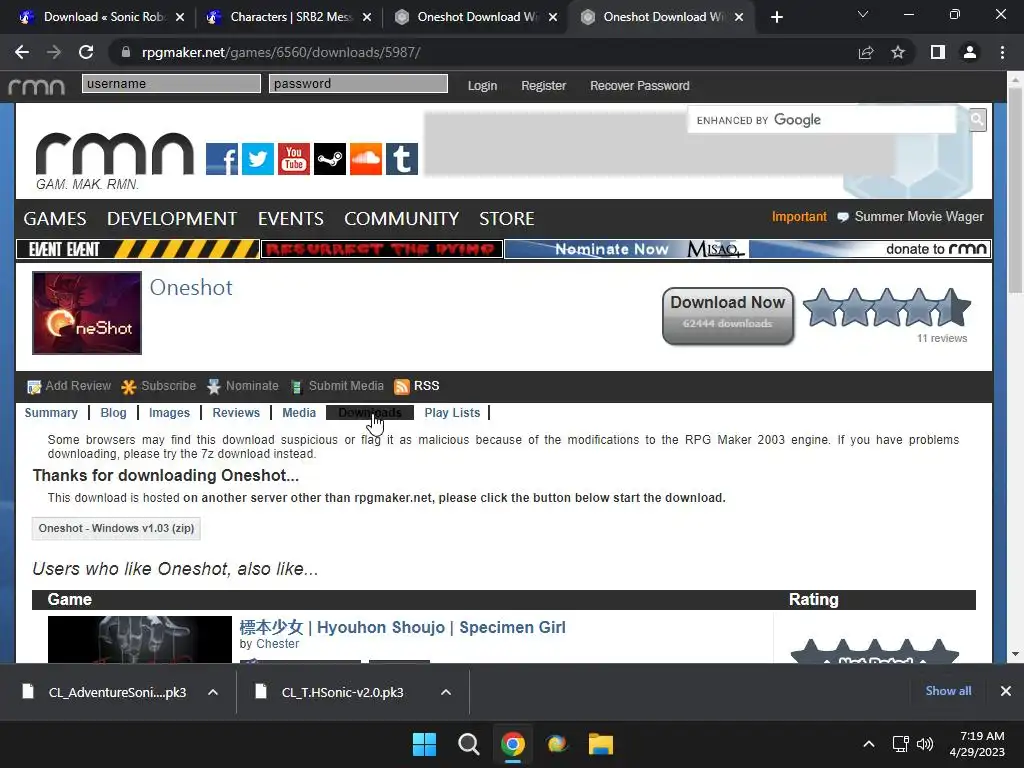Switch to the Blog tab
Screen dimensions: 1024x768
pyautogui.click(x=114, y=413)
